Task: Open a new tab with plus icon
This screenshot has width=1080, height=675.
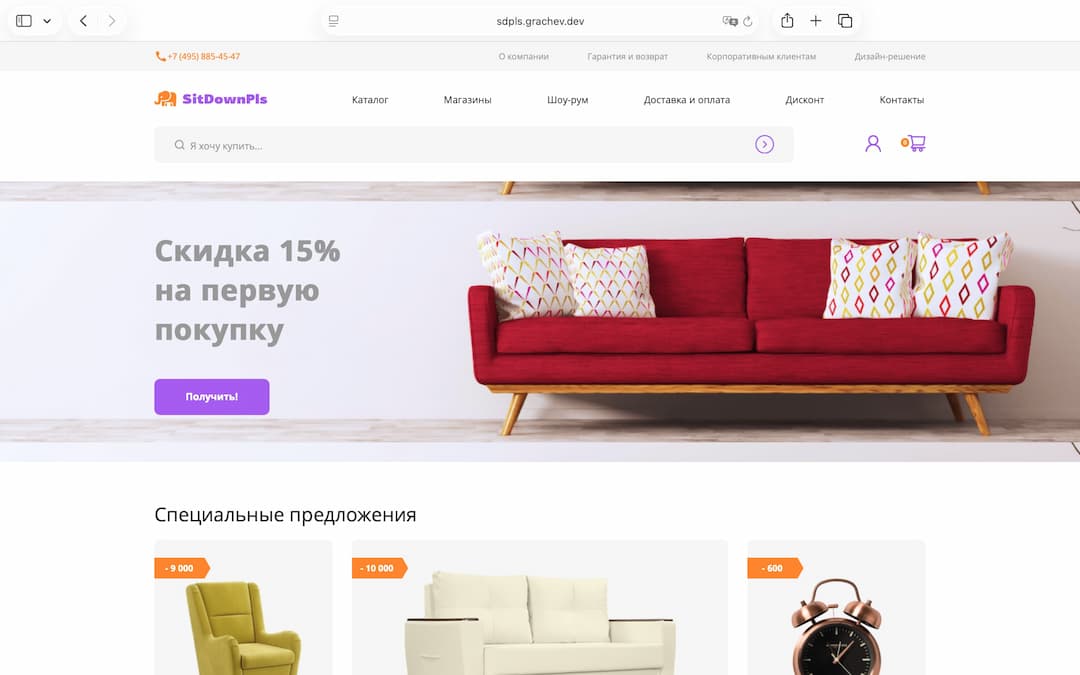Action: (x=816, y=21)
